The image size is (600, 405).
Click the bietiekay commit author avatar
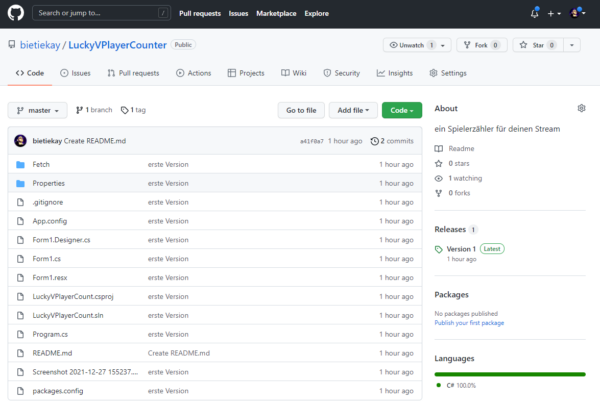pyautogui.click(x=20, y=141)
